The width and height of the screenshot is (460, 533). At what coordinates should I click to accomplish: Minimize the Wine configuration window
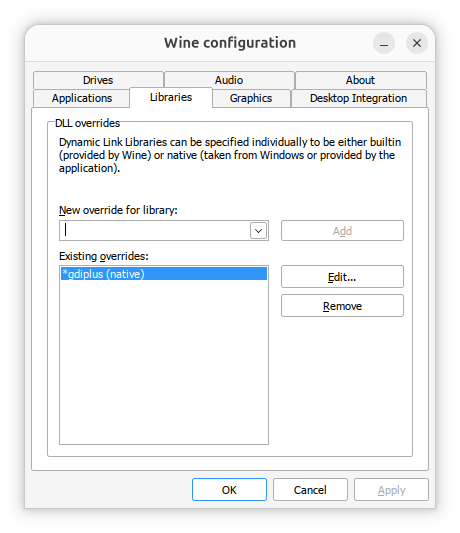pyautogui.click(x=384, y=43)
